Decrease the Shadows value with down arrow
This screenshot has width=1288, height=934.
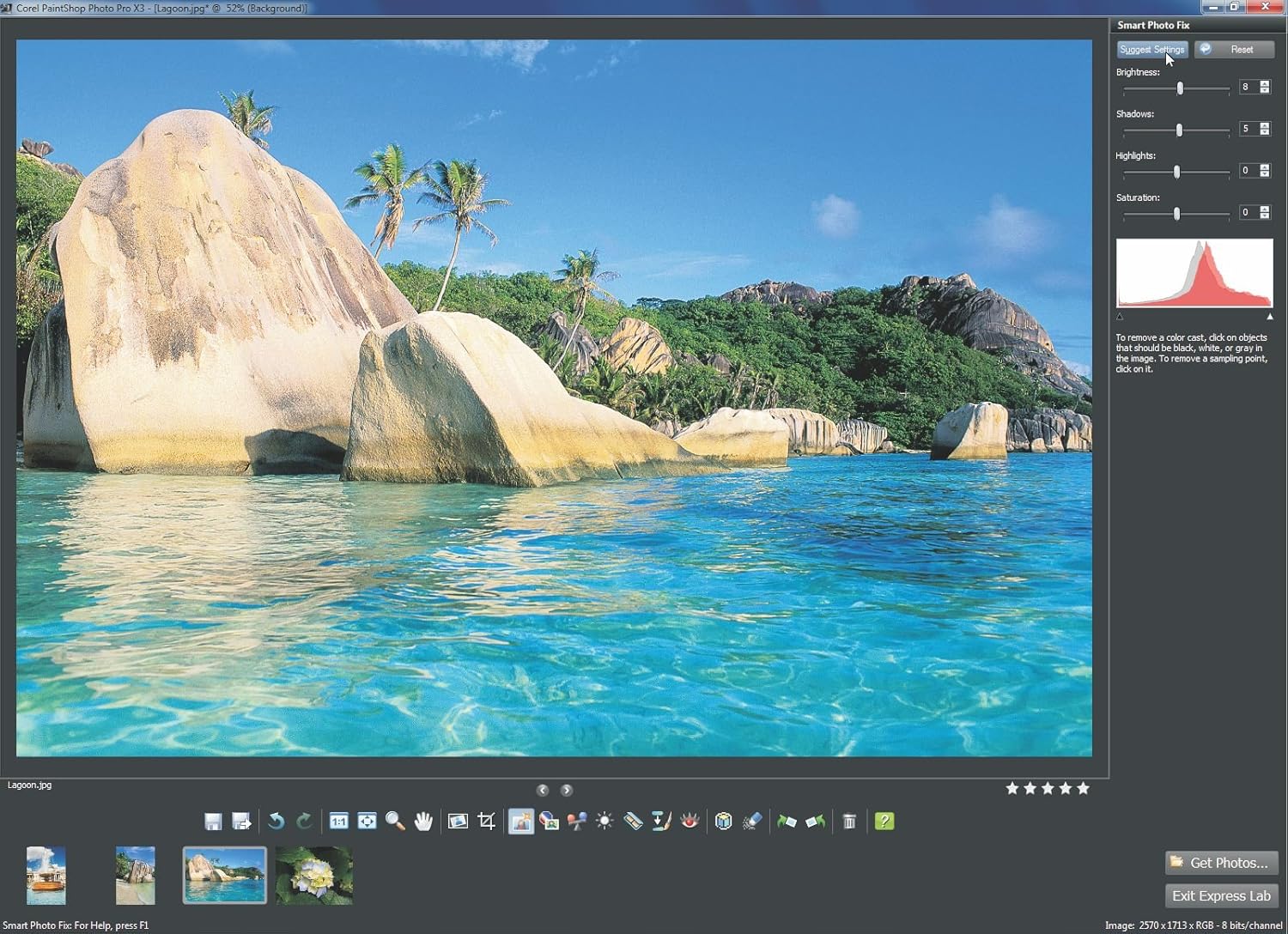point(1265,132)
